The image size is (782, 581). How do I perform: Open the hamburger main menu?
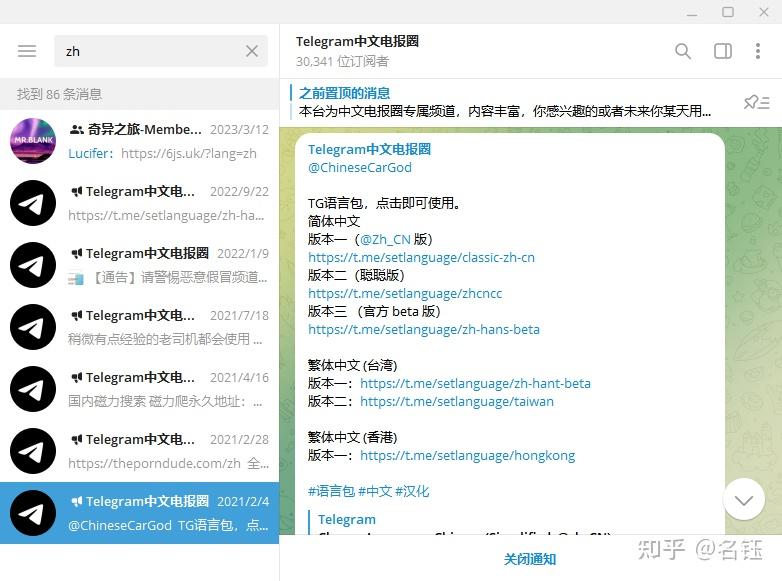(x=27, y=51)
